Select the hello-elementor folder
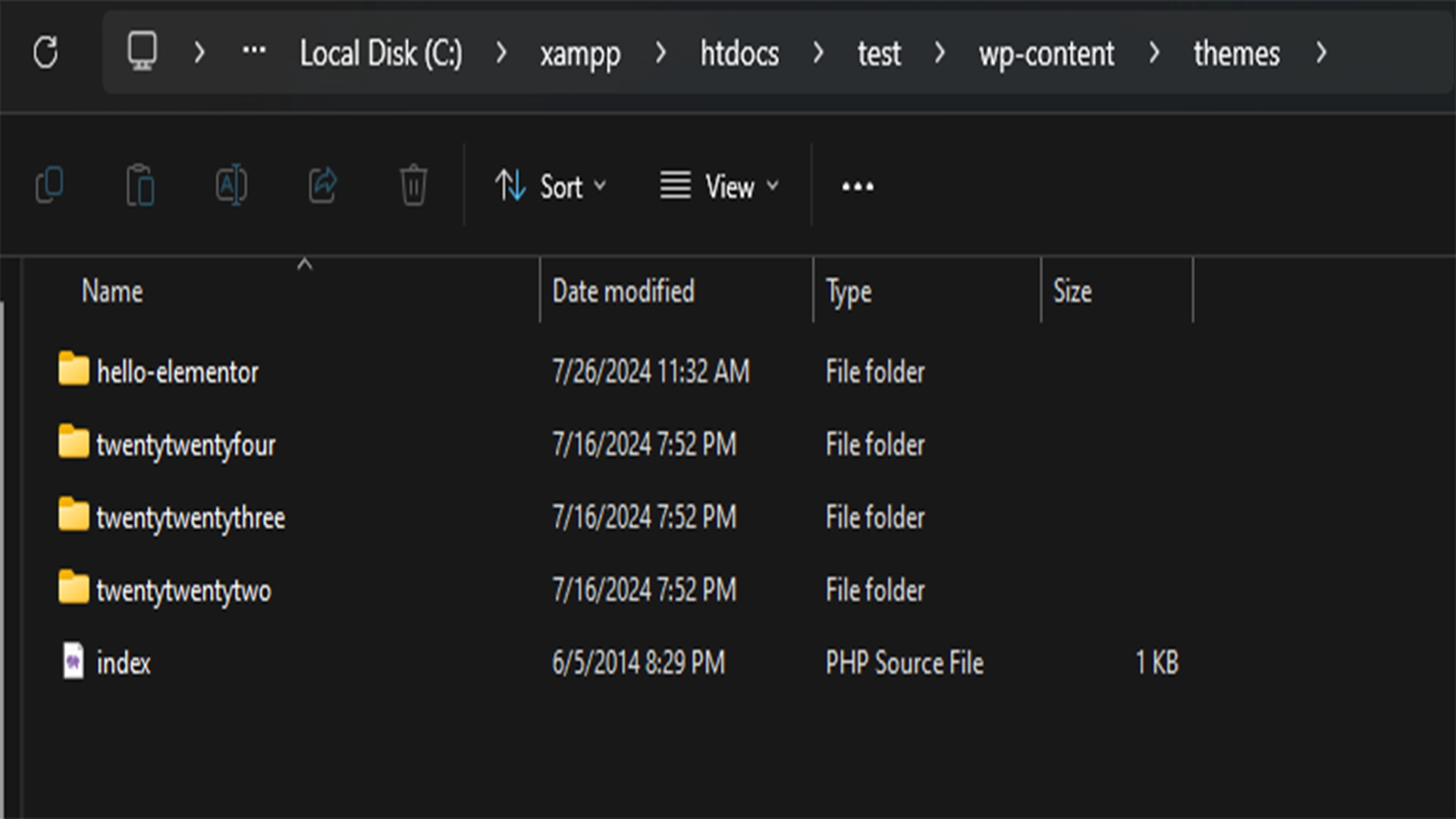This screenshot has width=1456, height=819. point(177,372)
